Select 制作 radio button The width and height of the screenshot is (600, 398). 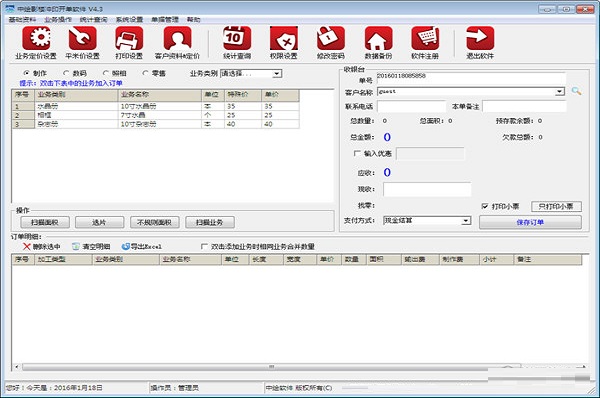tap(26, 73)
